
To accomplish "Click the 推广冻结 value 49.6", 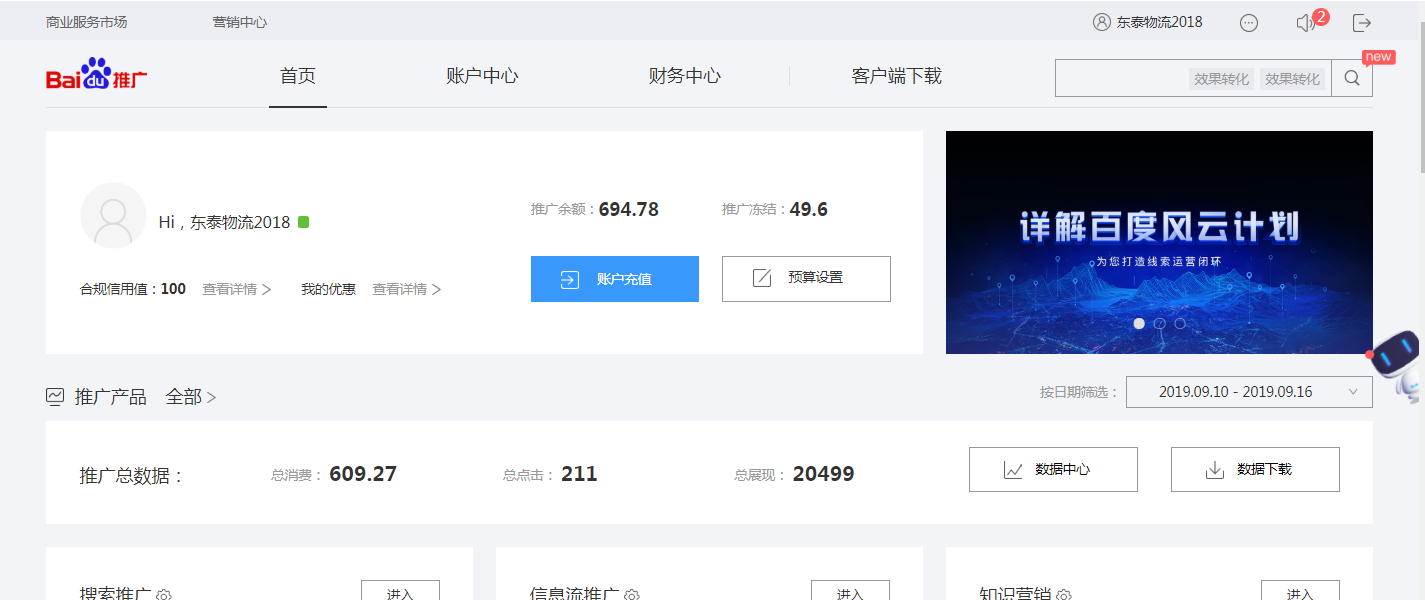I will (x=809, y=209).
